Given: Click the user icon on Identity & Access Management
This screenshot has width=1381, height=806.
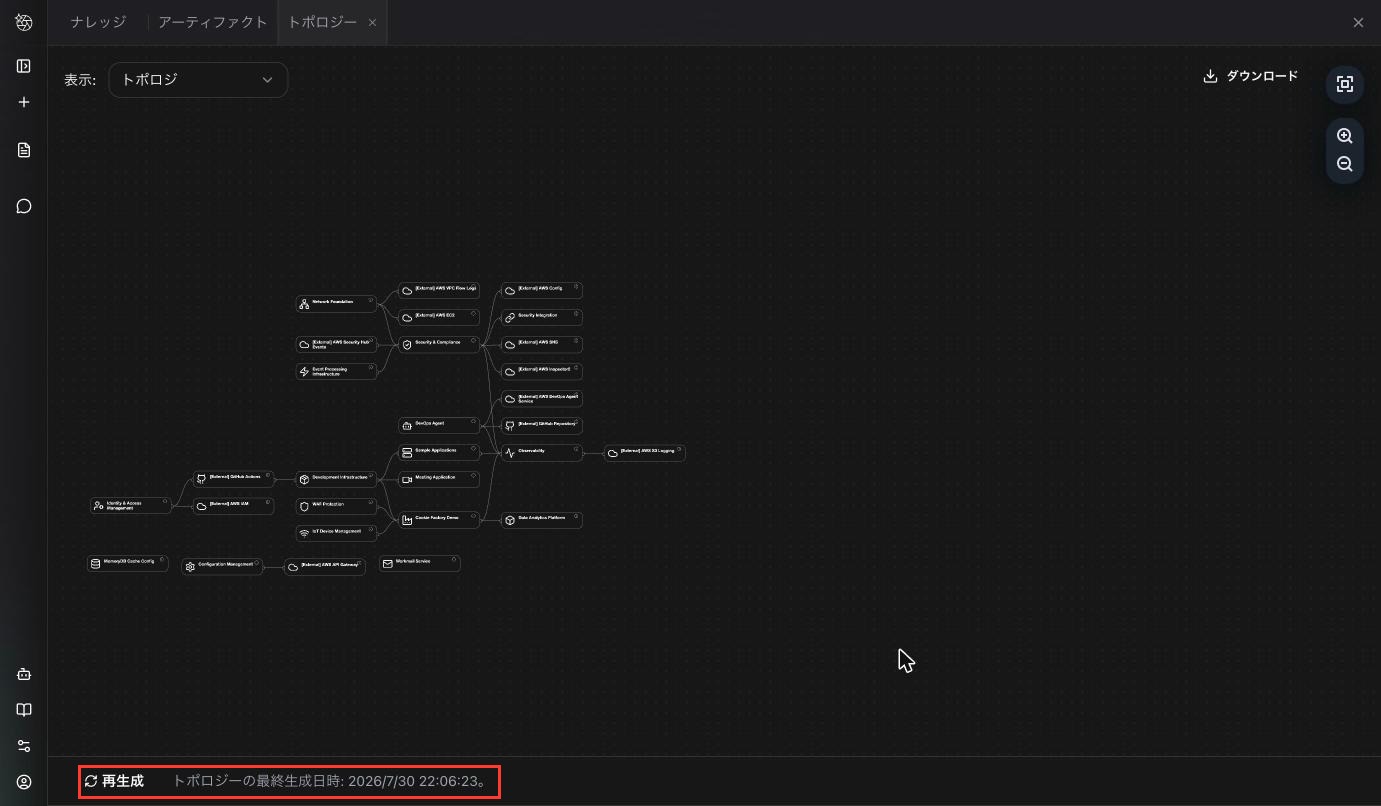Looking at the screenshot, I should click(98, 507).
